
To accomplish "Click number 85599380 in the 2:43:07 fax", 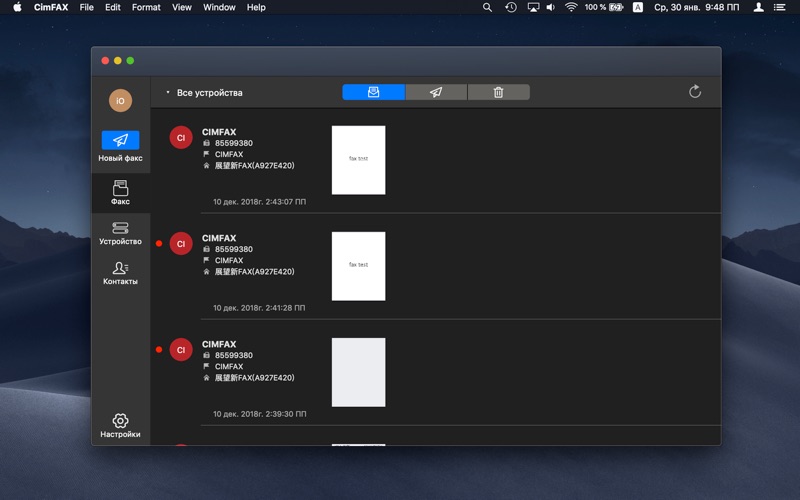I will click(234, 143).
